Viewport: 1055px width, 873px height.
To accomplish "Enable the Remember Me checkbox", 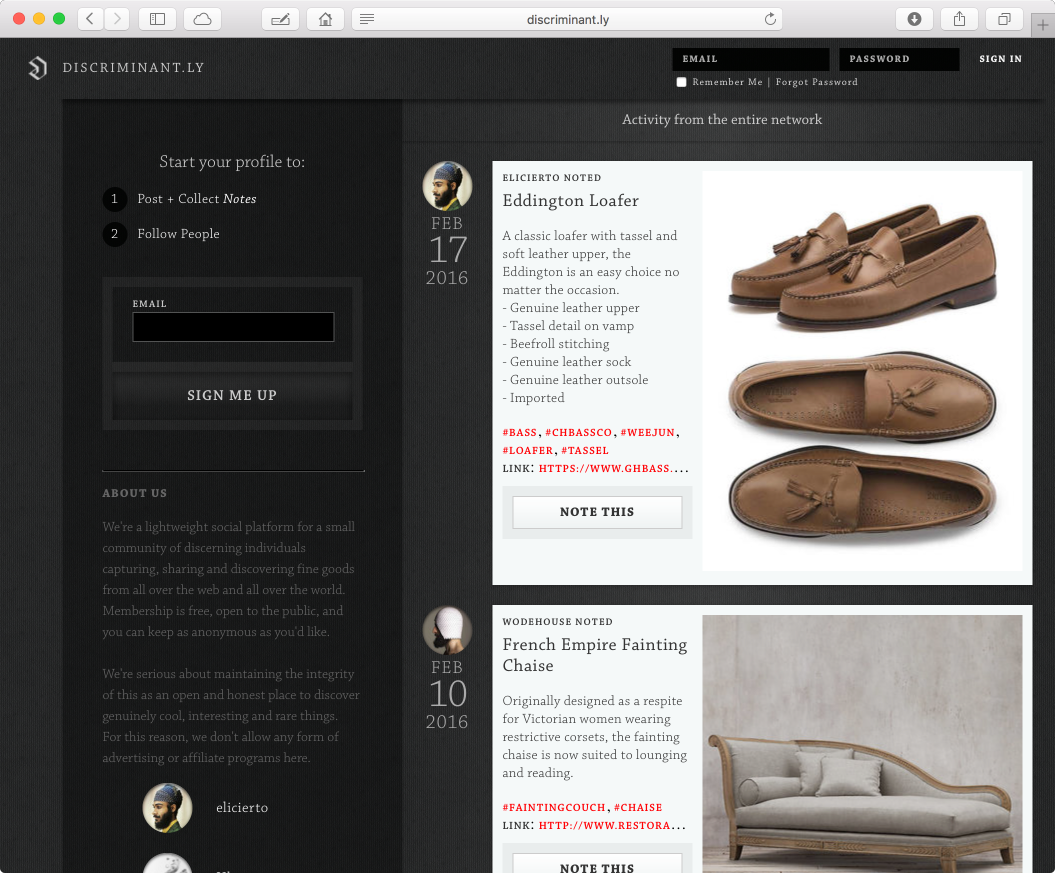I will [681, 82].
